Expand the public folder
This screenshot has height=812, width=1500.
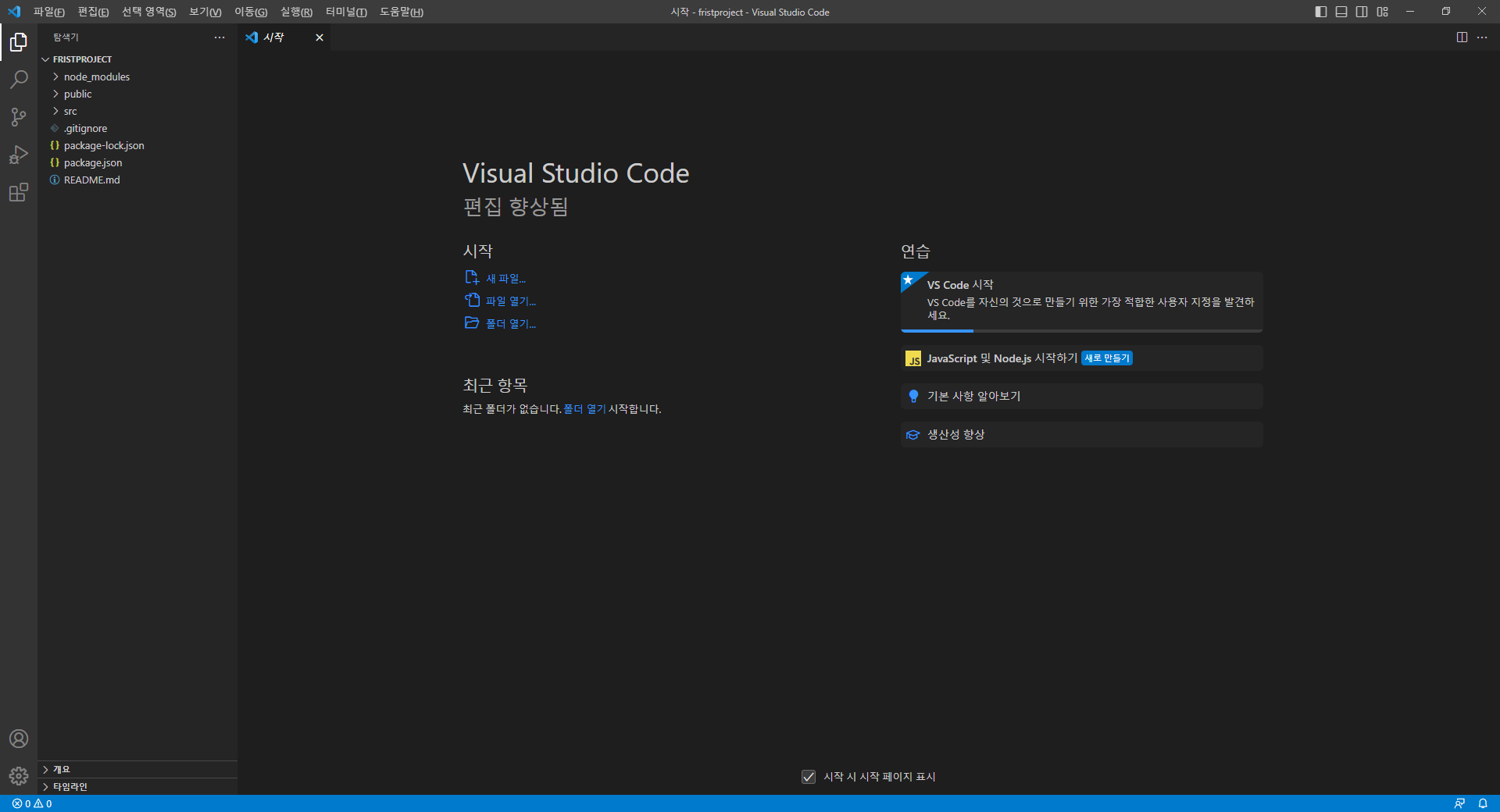click(137, 94)
